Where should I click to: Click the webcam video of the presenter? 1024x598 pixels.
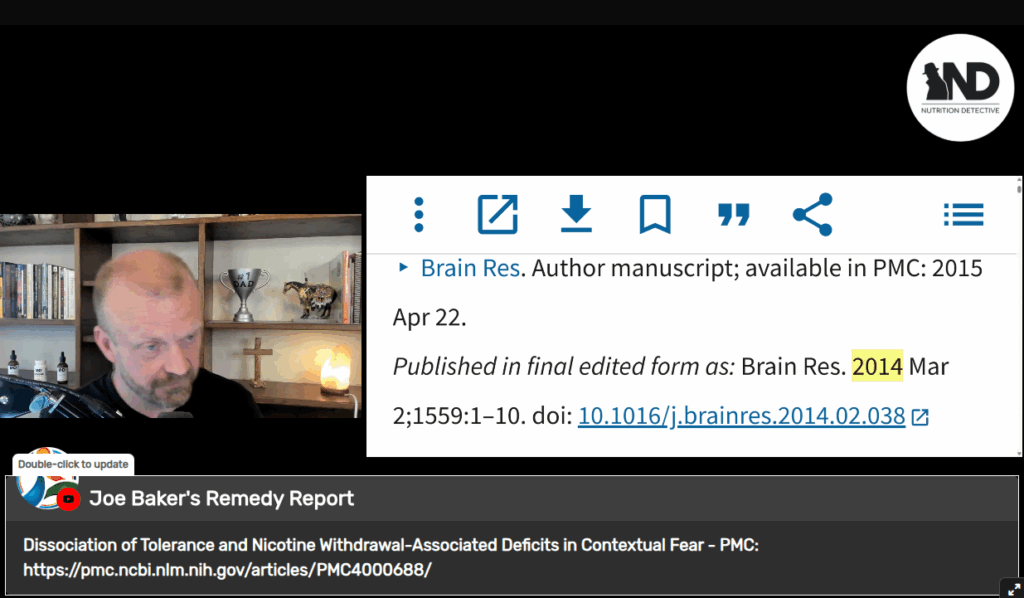(181, 316)
